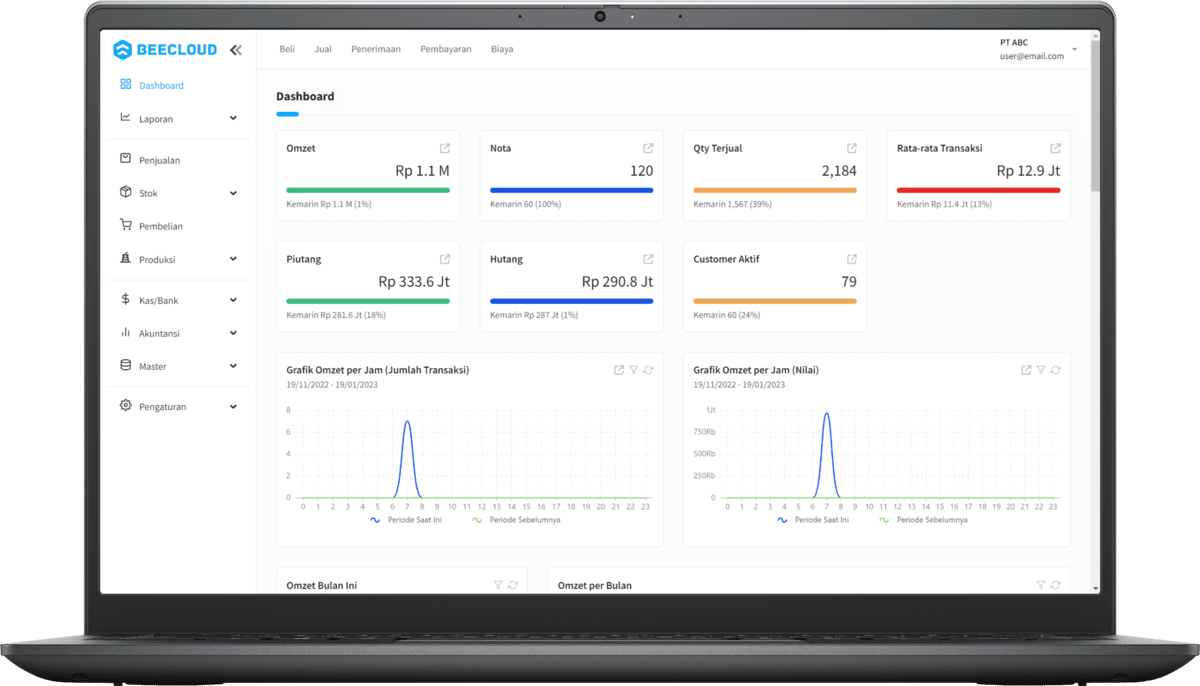
Task: Open the Customer Aktif card link icon
Action: (852, 259)
